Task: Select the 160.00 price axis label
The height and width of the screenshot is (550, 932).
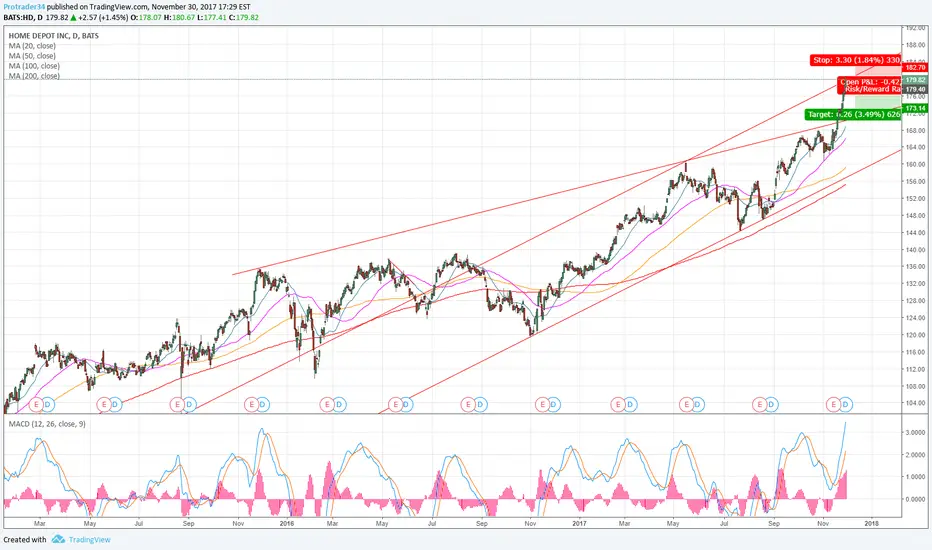Action: tap(916, 164)
